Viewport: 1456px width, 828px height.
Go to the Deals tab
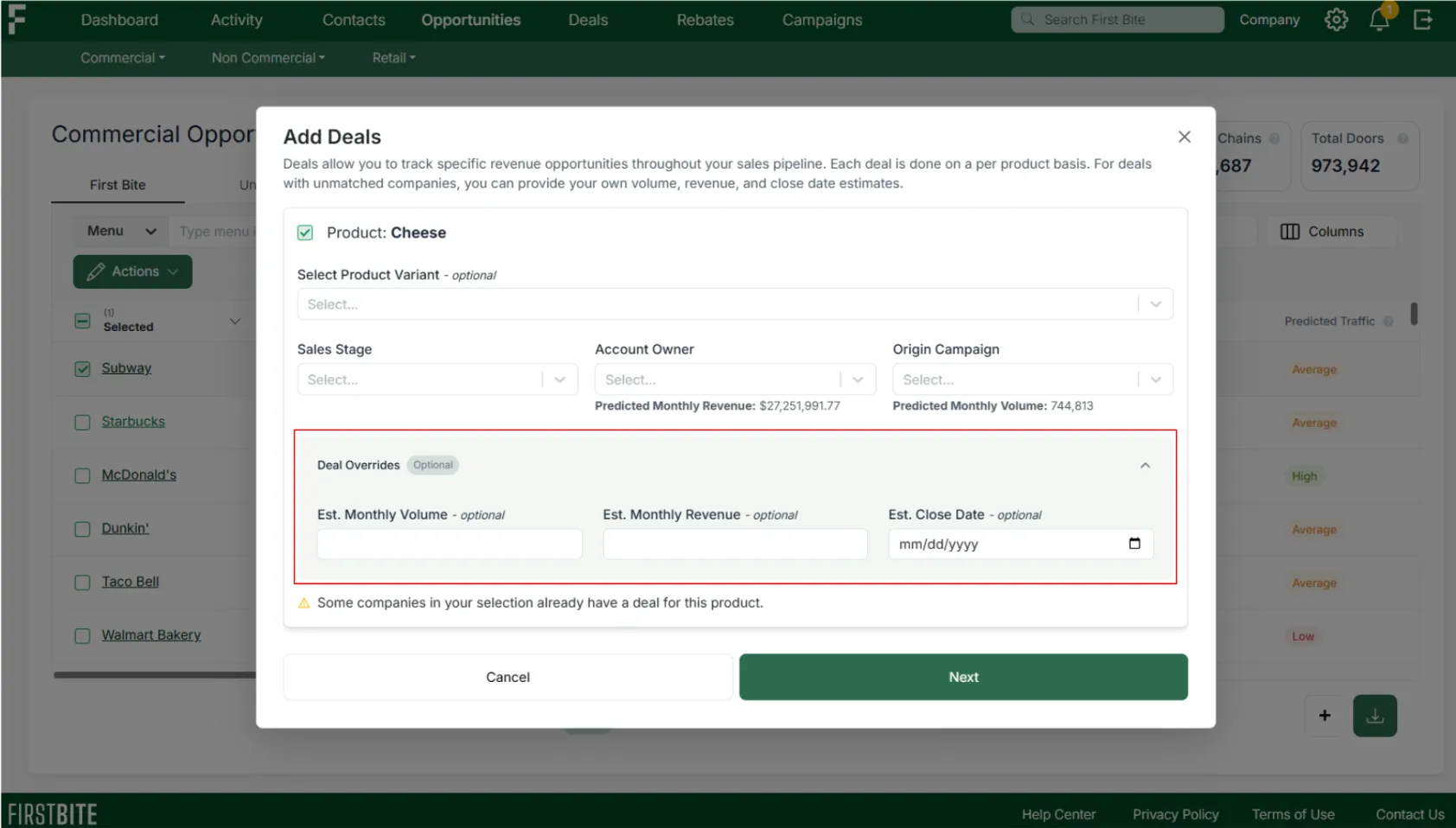point(588,20)
